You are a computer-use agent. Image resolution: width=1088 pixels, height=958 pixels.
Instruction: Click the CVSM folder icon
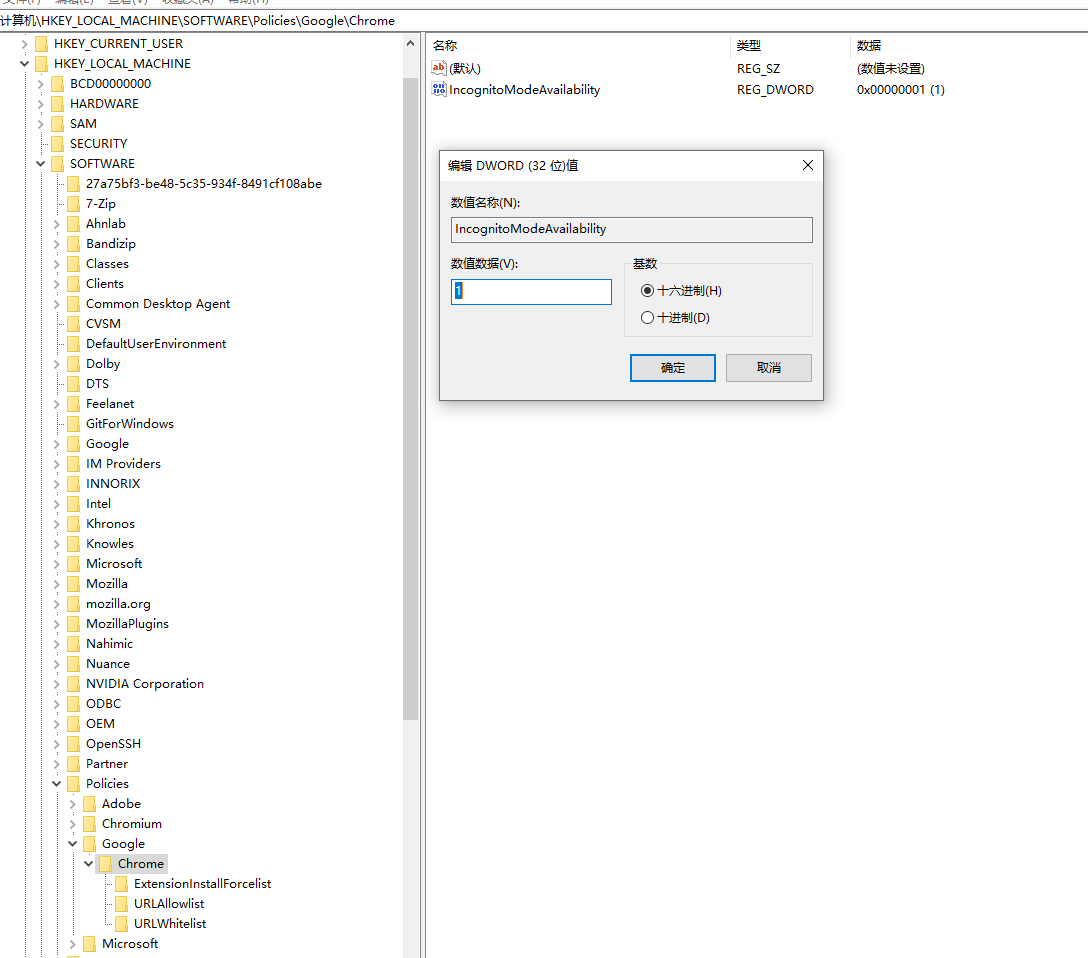[74, 323]
